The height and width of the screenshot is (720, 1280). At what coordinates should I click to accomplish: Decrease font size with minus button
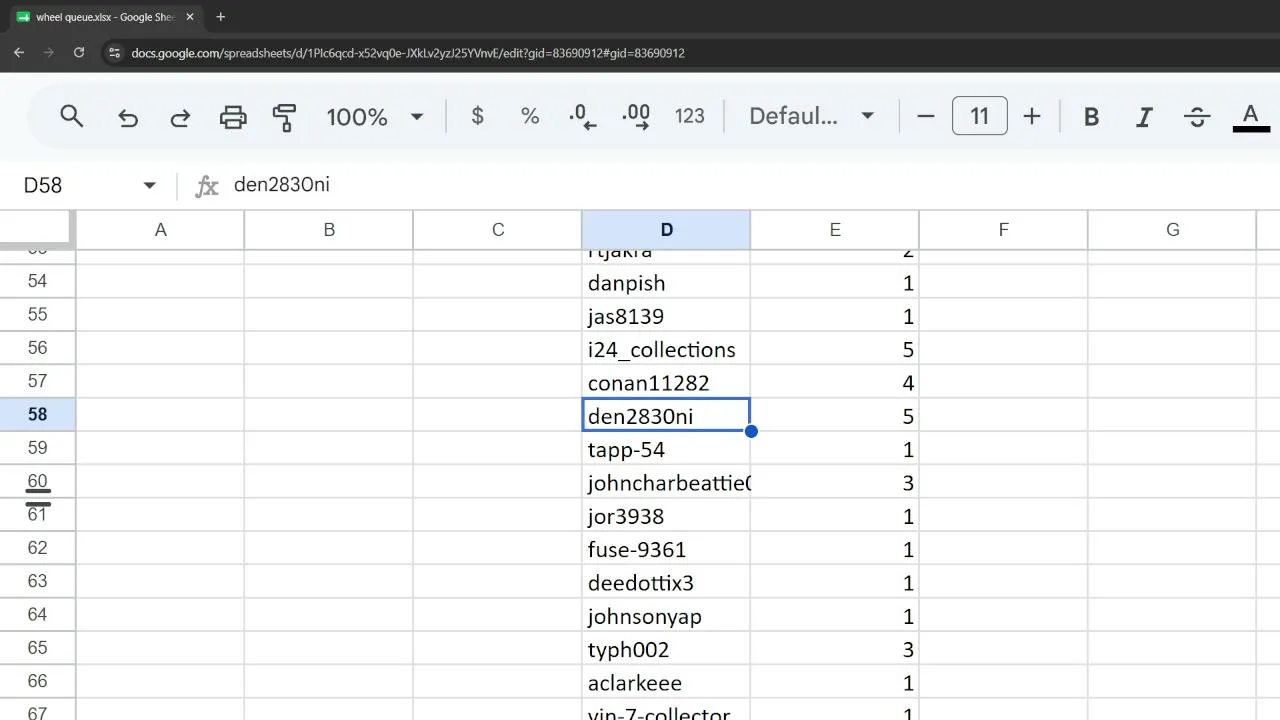point(926,116)
